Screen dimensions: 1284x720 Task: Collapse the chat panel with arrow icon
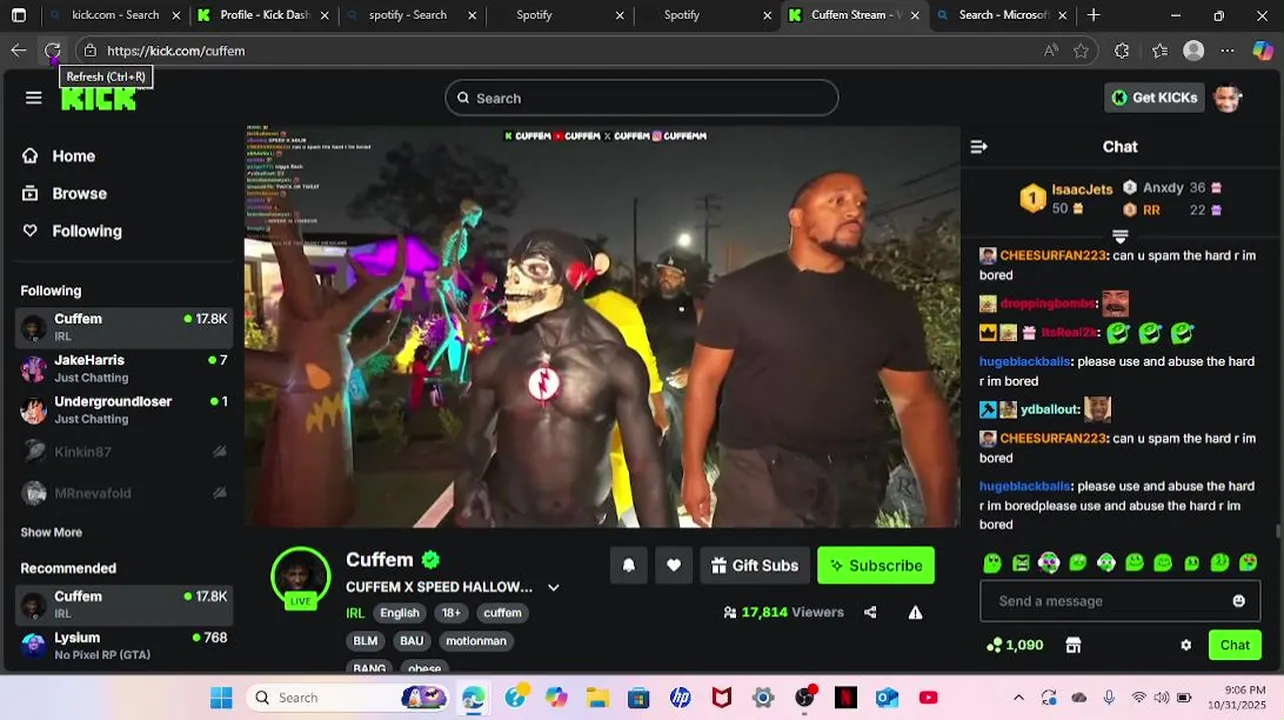tap(979, 147)
